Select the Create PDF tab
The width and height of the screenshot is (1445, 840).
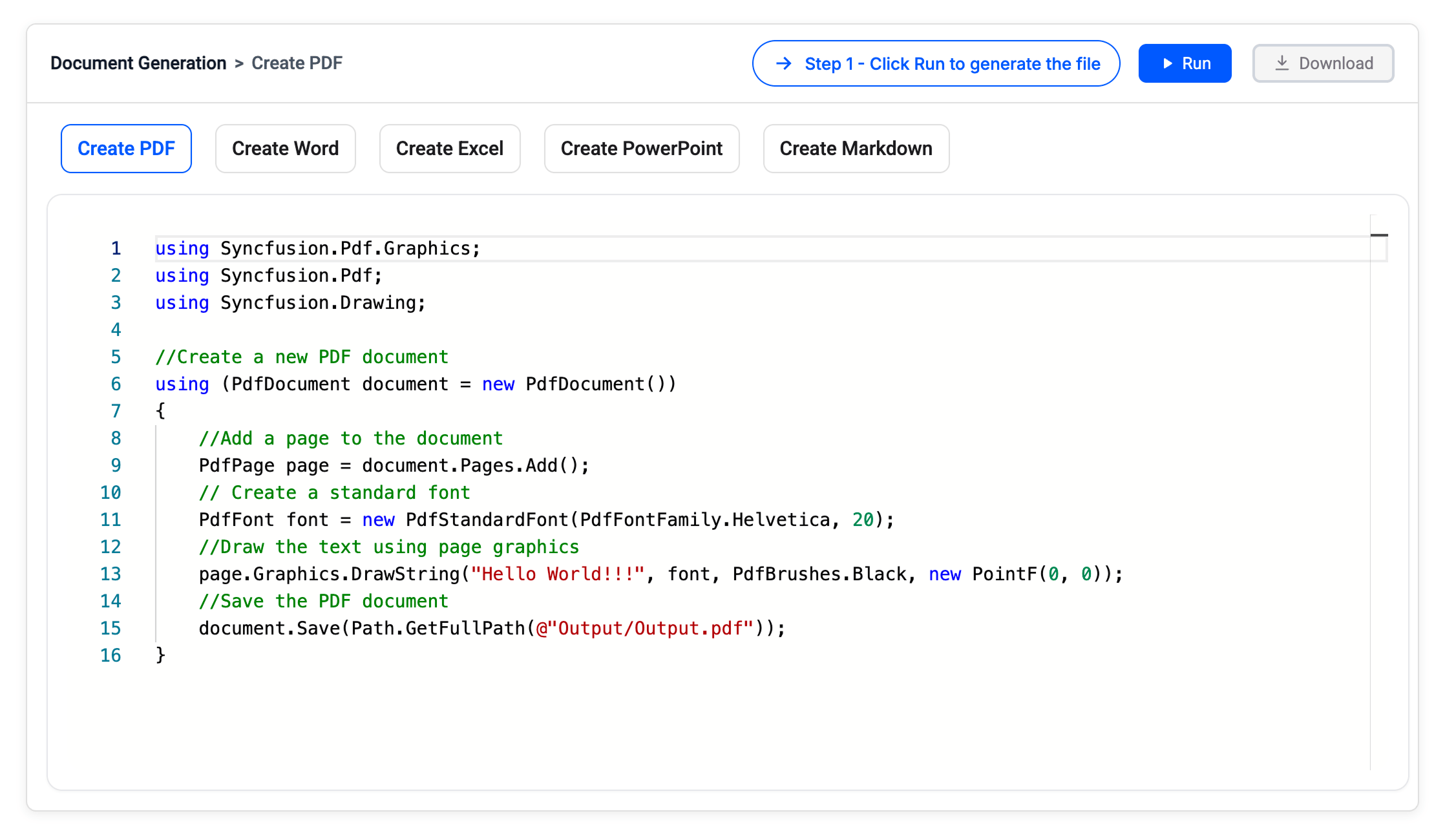point(126,149)
